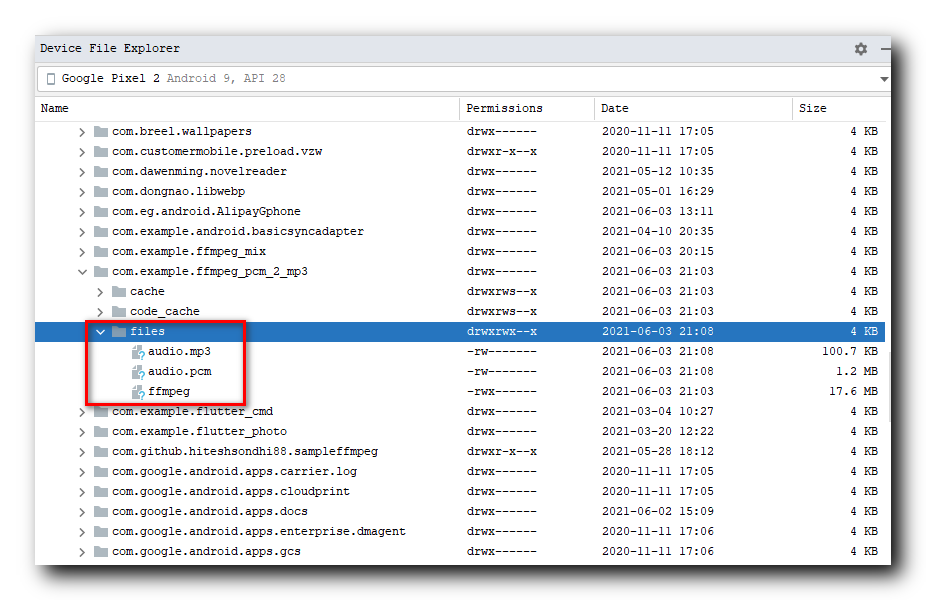Open the Device File Explorer gear settings
Viewport: 926px width, 600px height.
coord(860,49)
